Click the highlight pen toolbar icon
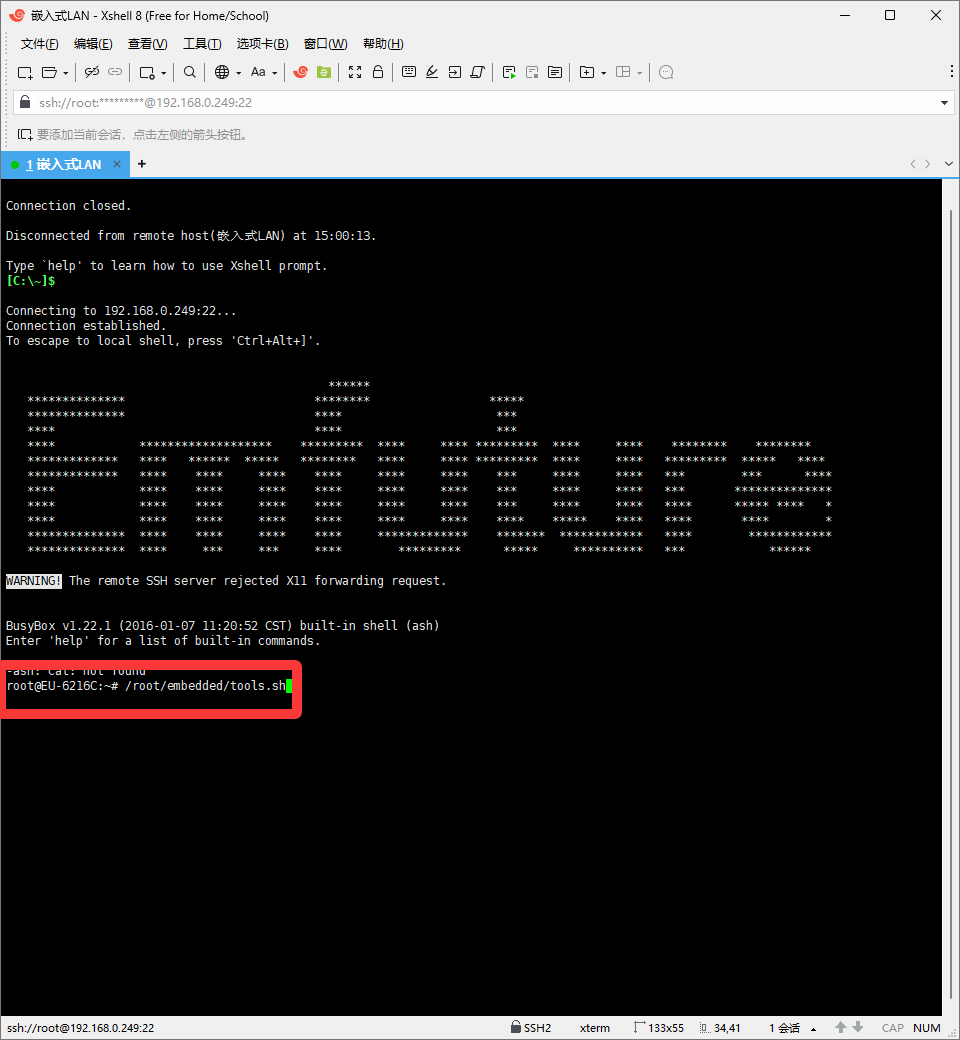Viewport: 960px width, 1040px height. tap(432, 72)
